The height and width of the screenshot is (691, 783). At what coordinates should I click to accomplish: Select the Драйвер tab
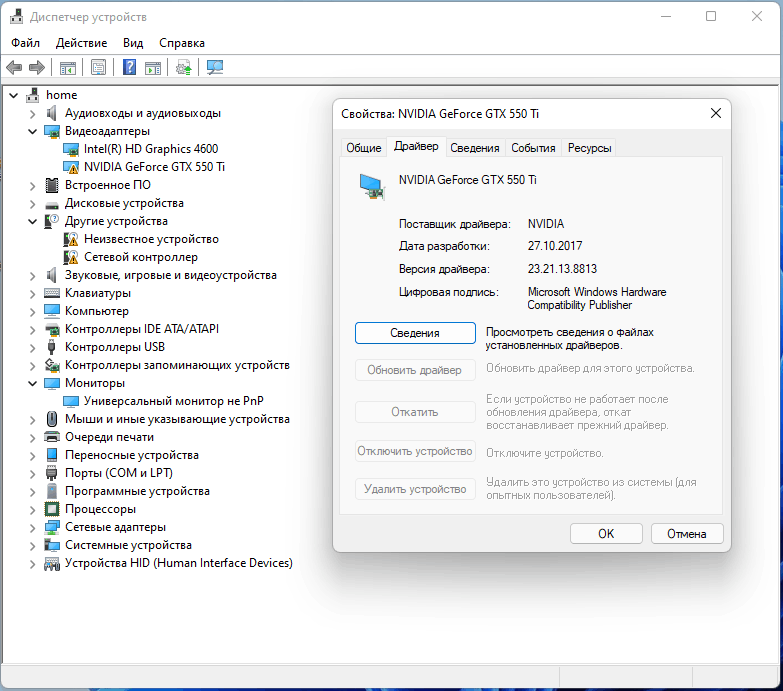tap(416, 146)
